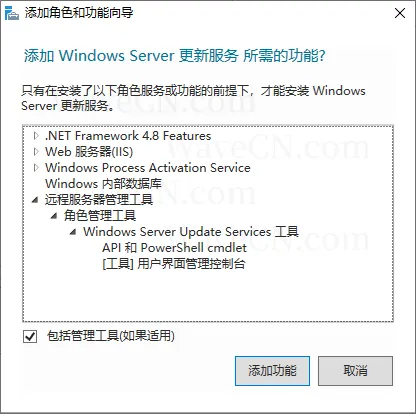The height and width of the screenshot is (414, 416).
Task: Click the wizard icon in the title bar
Action: click(x=12, y=13)
